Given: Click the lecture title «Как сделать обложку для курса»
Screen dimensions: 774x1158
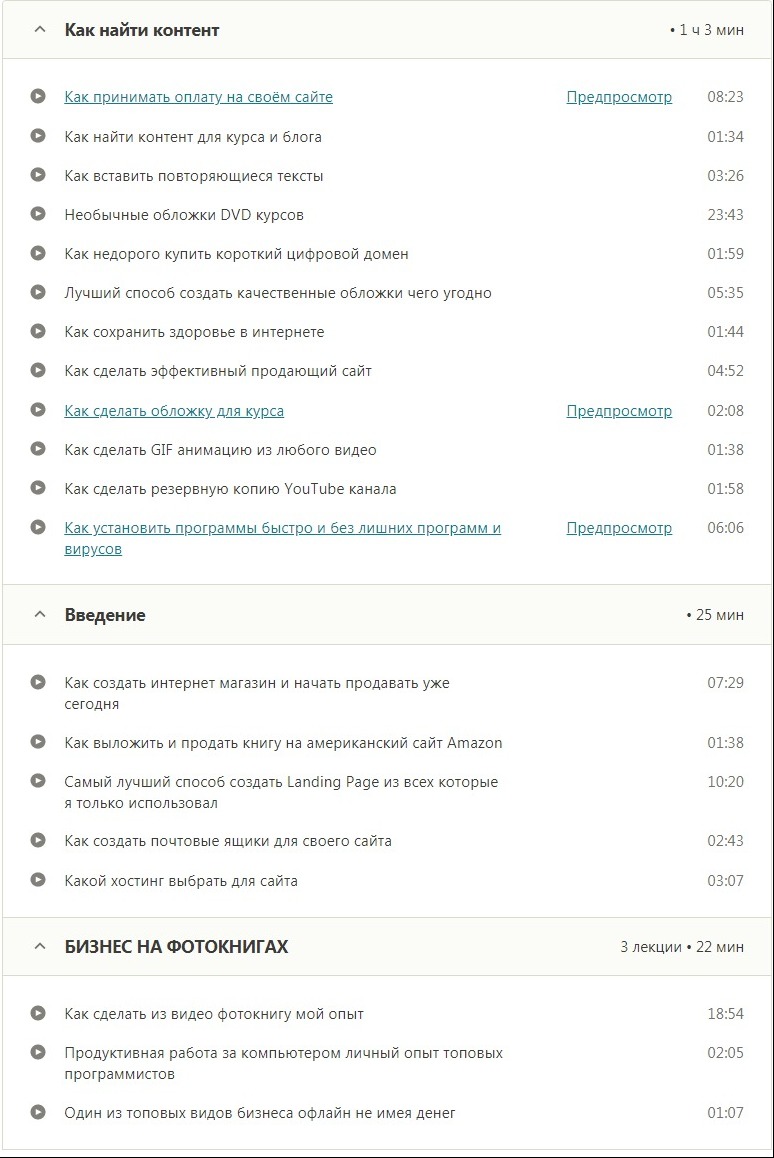Looking at the screenshot, I should point(174,410).
